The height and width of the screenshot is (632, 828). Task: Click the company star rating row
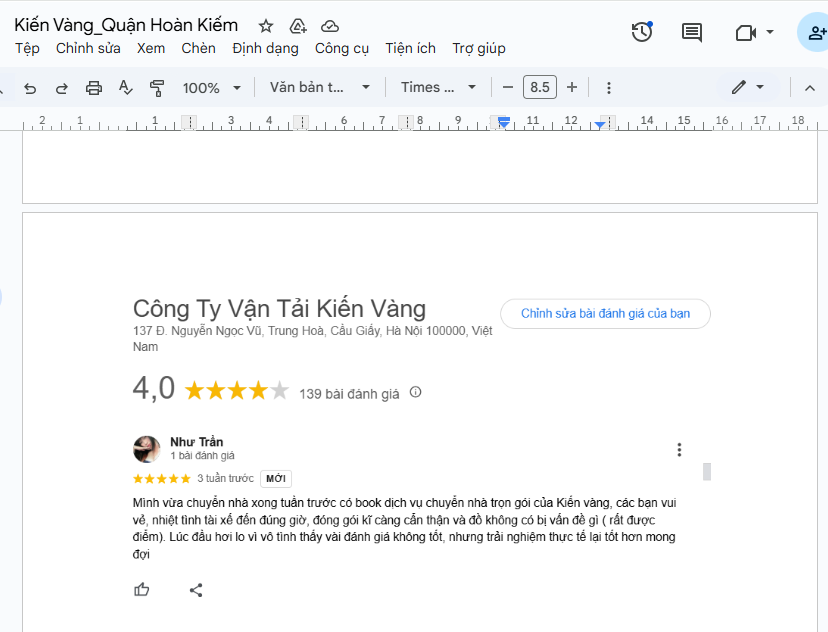(x=237, y=391)
